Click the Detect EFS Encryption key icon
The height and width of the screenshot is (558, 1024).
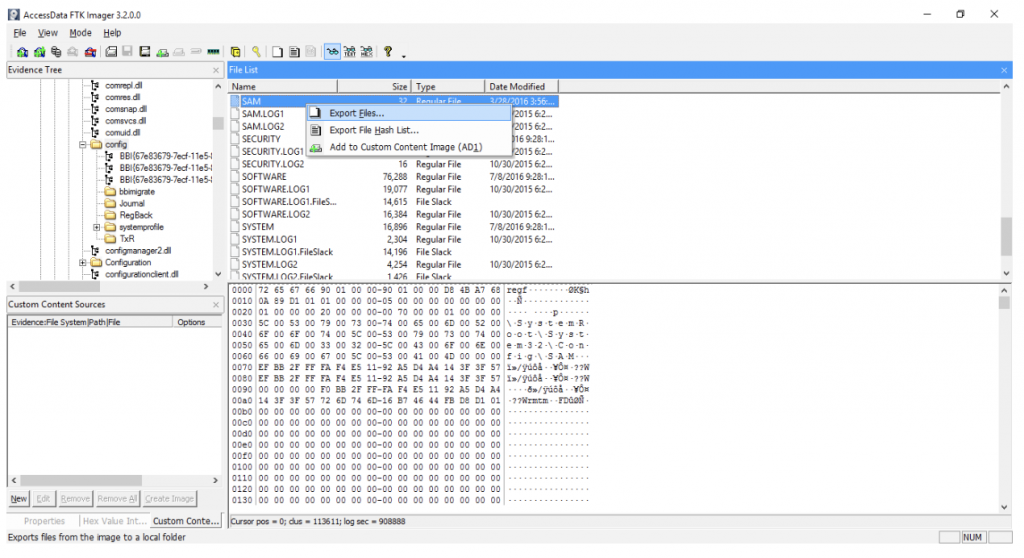point(257,52)
